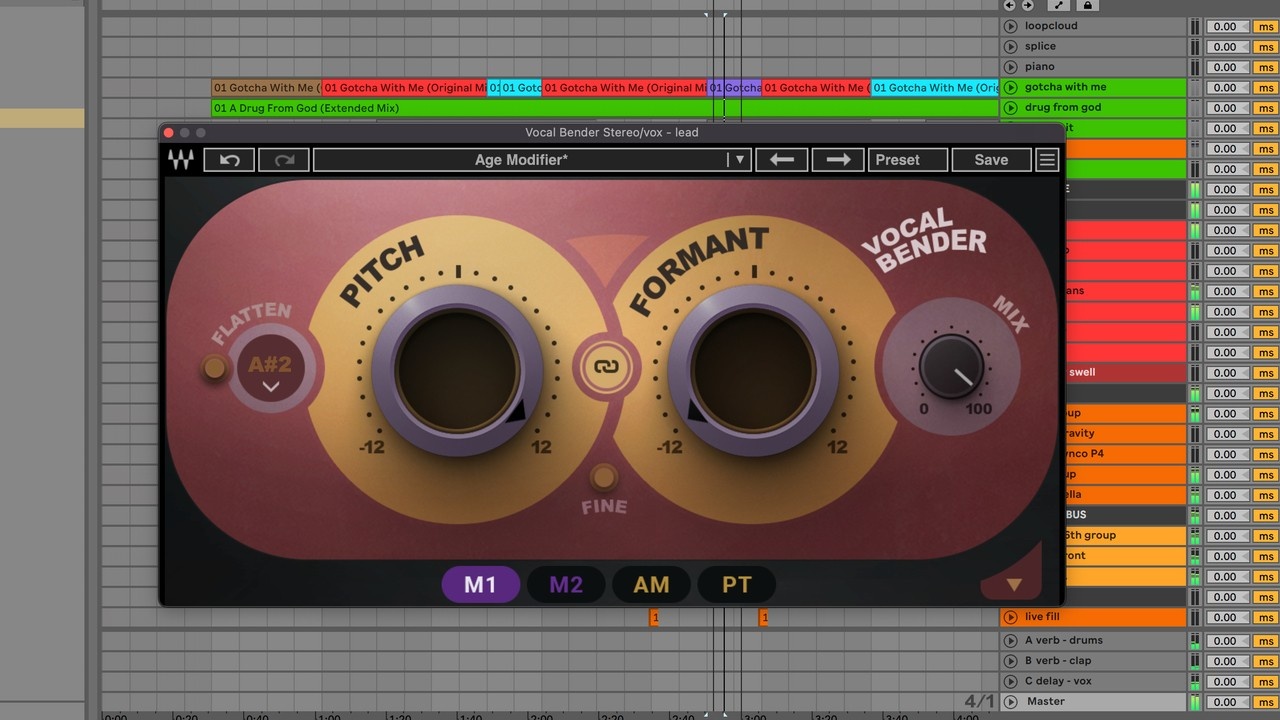This screenshot has width=1280, height=720.
Task: Select the drug from god track header
Action: pyautogui.click(x=1094, y=107)
